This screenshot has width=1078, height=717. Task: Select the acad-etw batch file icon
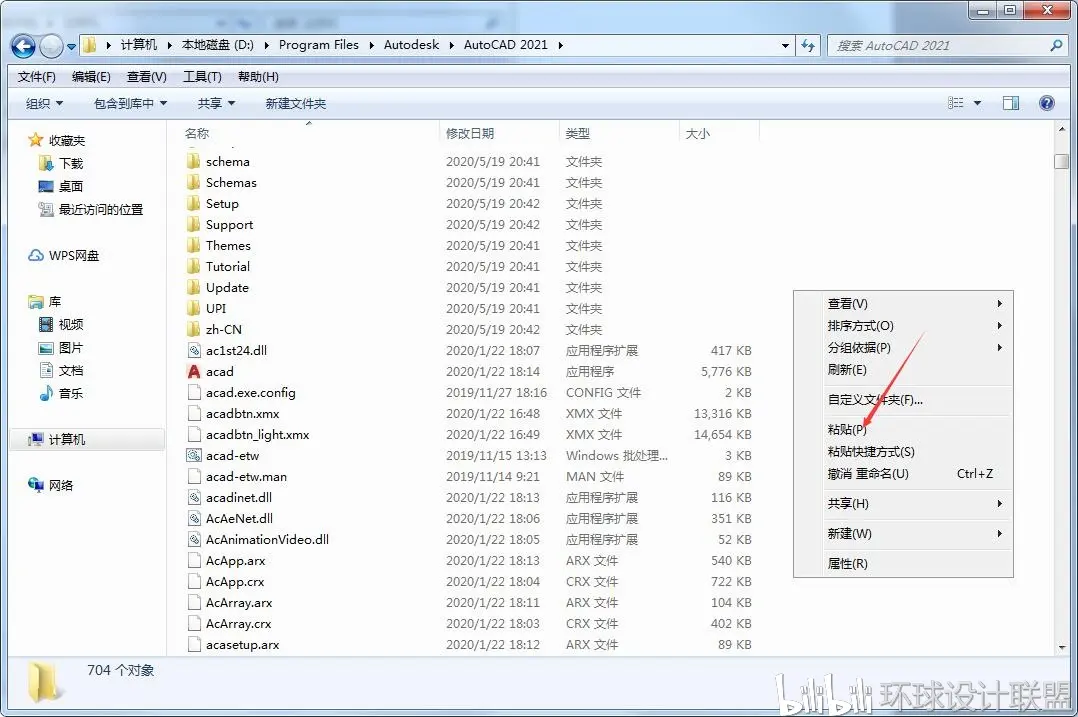(194, 455)
